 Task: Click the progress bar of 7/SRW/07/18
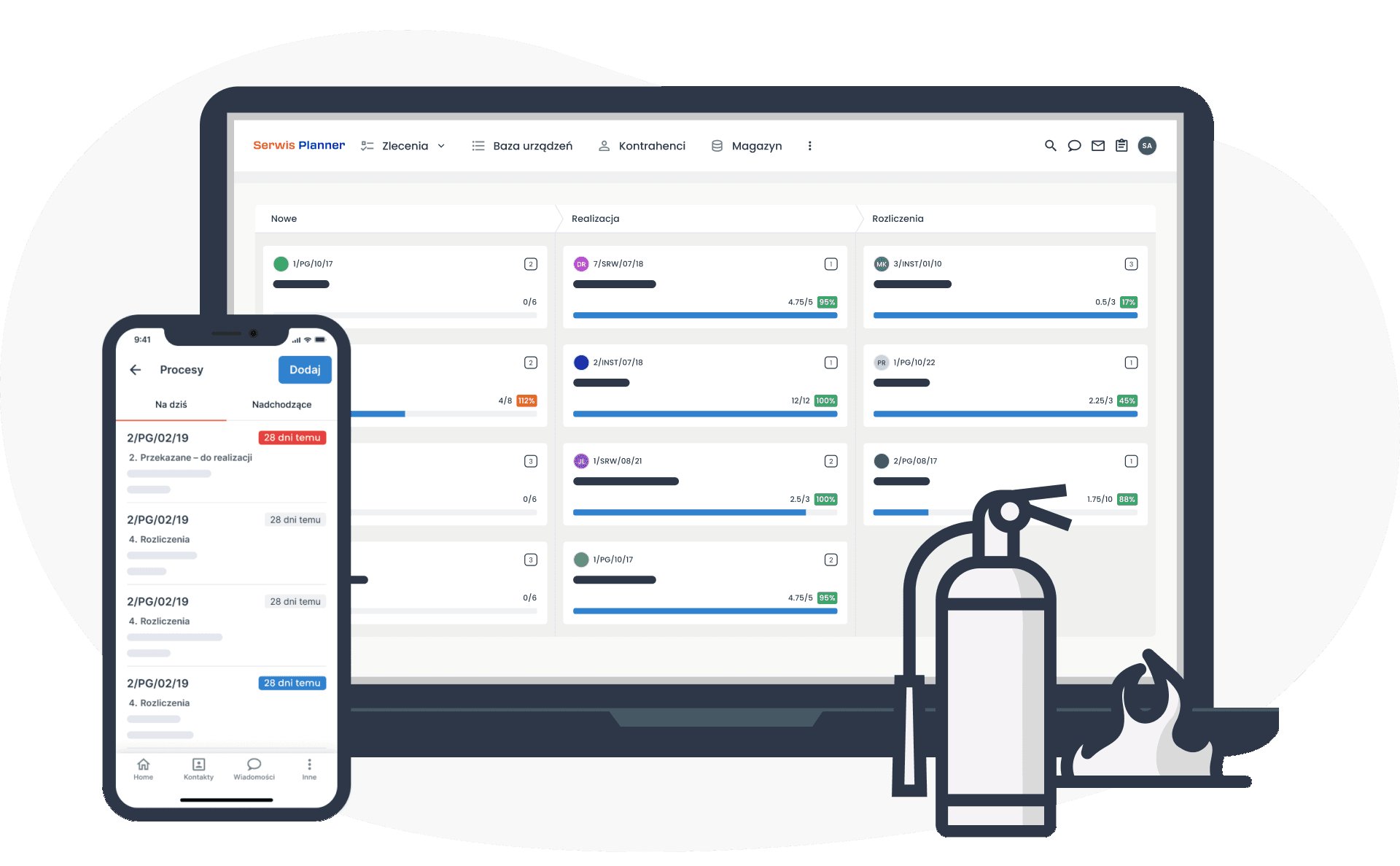click(705, 316)
